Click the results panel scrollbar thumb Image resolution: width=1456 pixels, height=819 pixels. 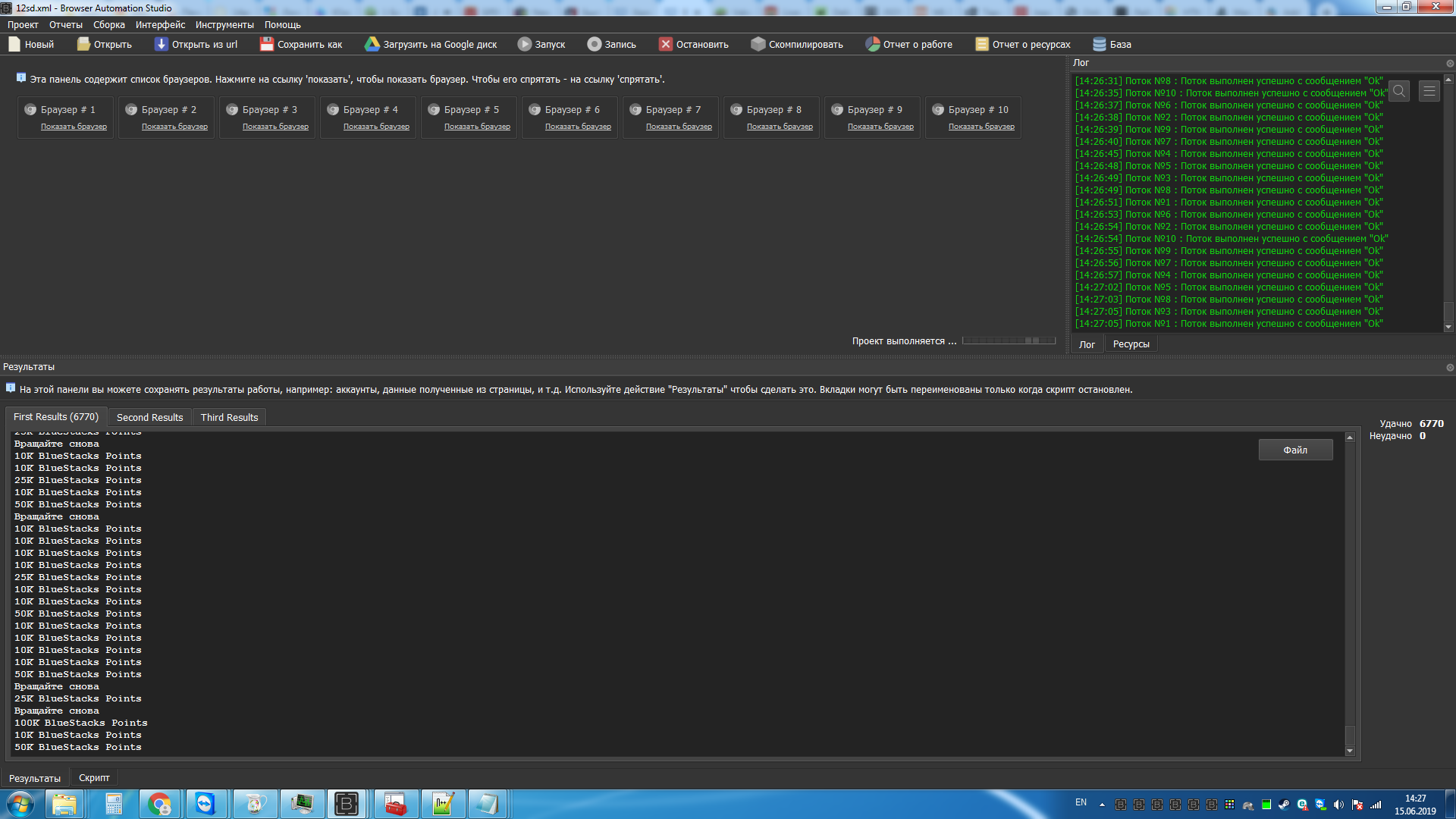click(1350, 736)
